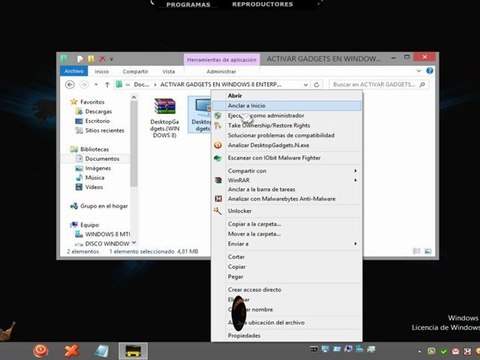Screen dimensions: 480x360
Task: Open recent locations dropdown next to arrows
Action: [x=96, y=85]
